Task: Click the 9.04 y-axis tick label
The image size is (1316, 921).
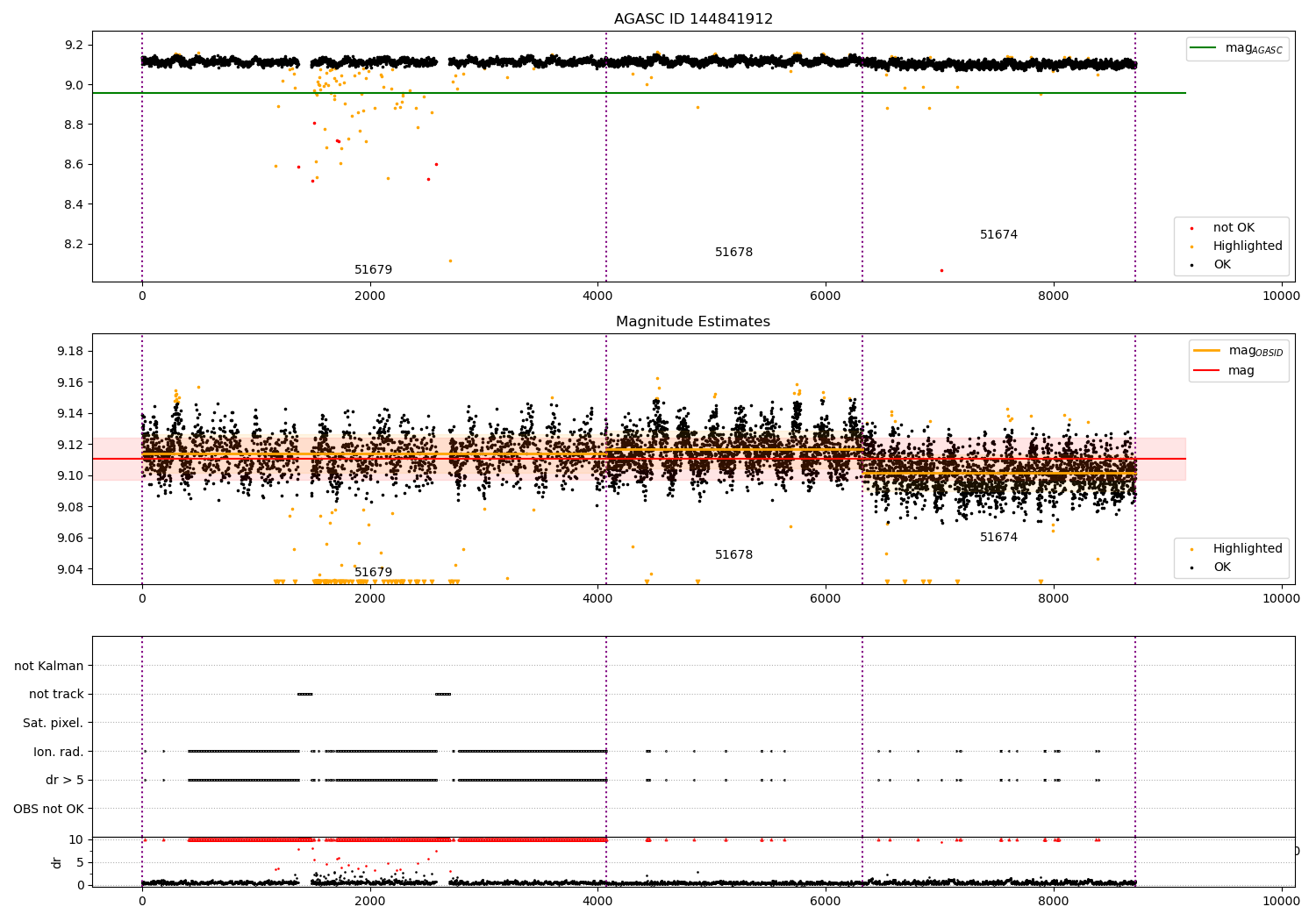Action: [x=71, y=570]
